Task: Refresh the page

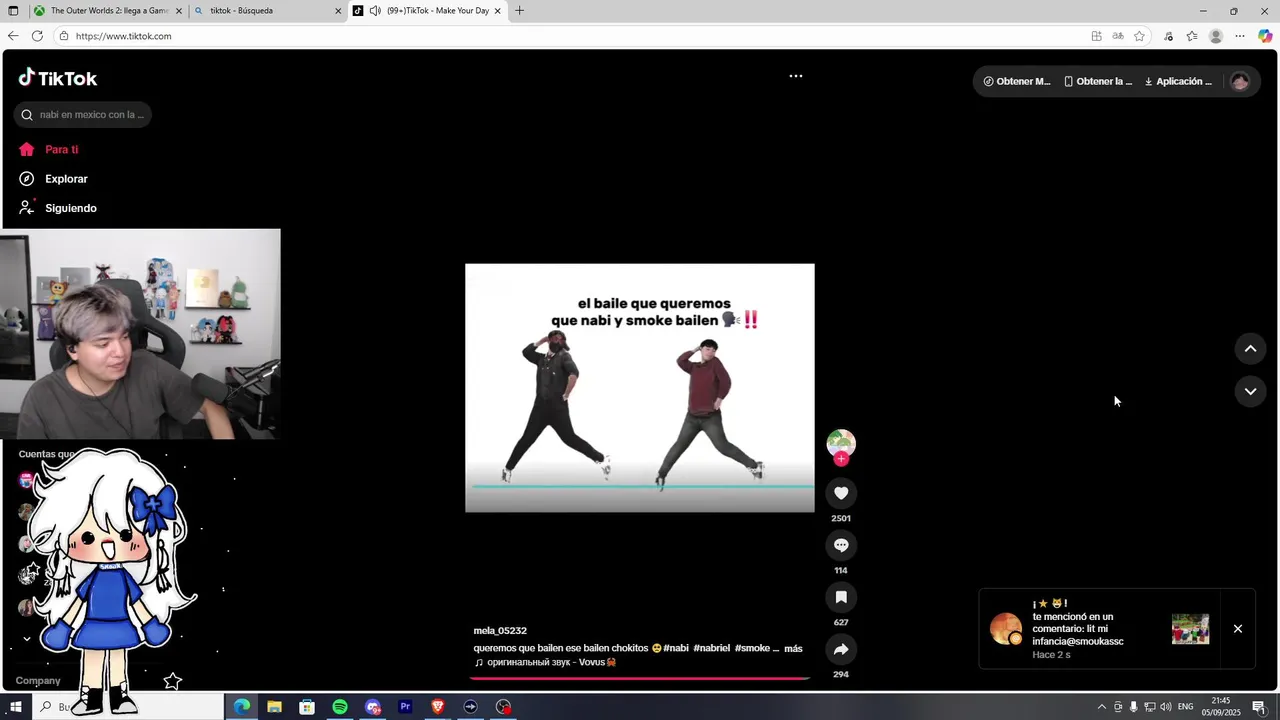Action: 37,36
